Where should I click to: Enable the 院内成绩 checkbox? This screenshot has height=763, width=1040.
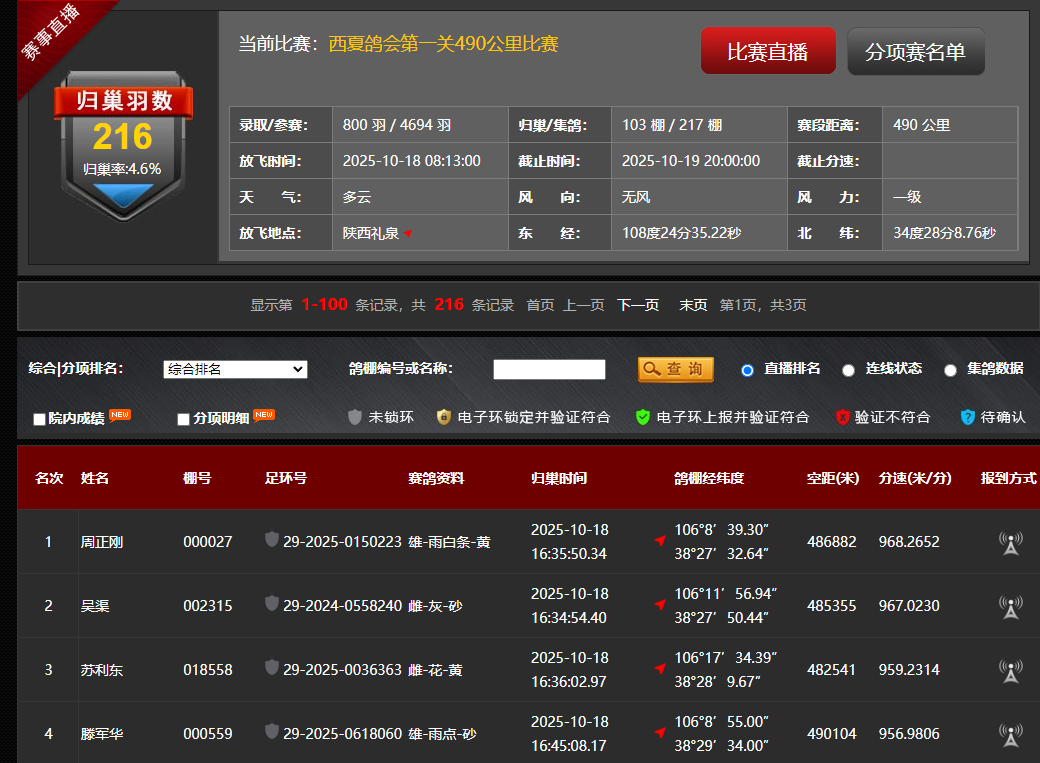point(40,419)
